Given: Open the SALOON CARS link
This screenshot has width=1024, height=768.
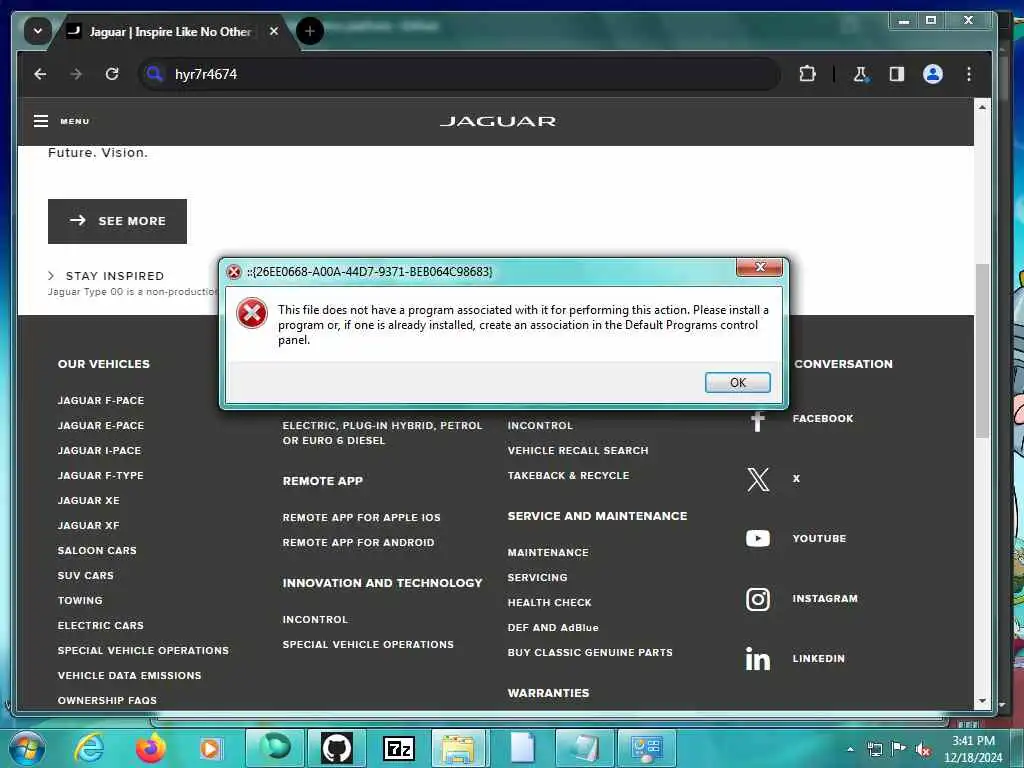Looking at the screenshot, I should pyautogui.click(x=97, y=550).
